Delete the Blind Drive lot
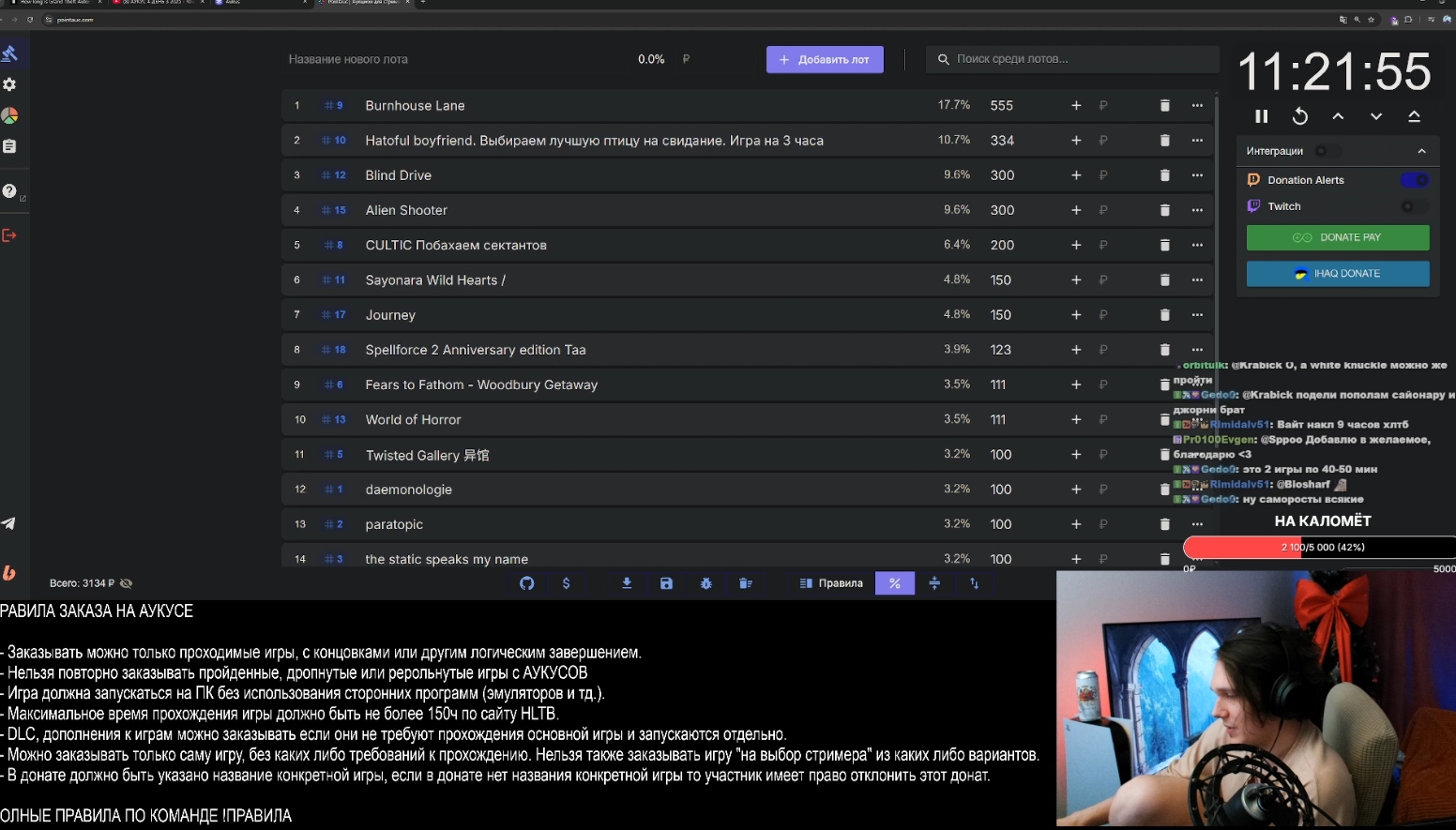Image resolution: width=1456 pixels, height=830 pixels. [x=1165, y=175]
